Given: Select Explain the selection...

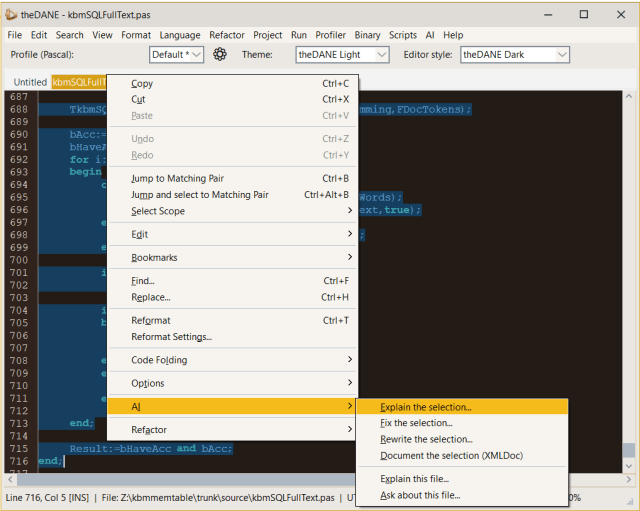Looking at the screenshot, I should [462, 407].
